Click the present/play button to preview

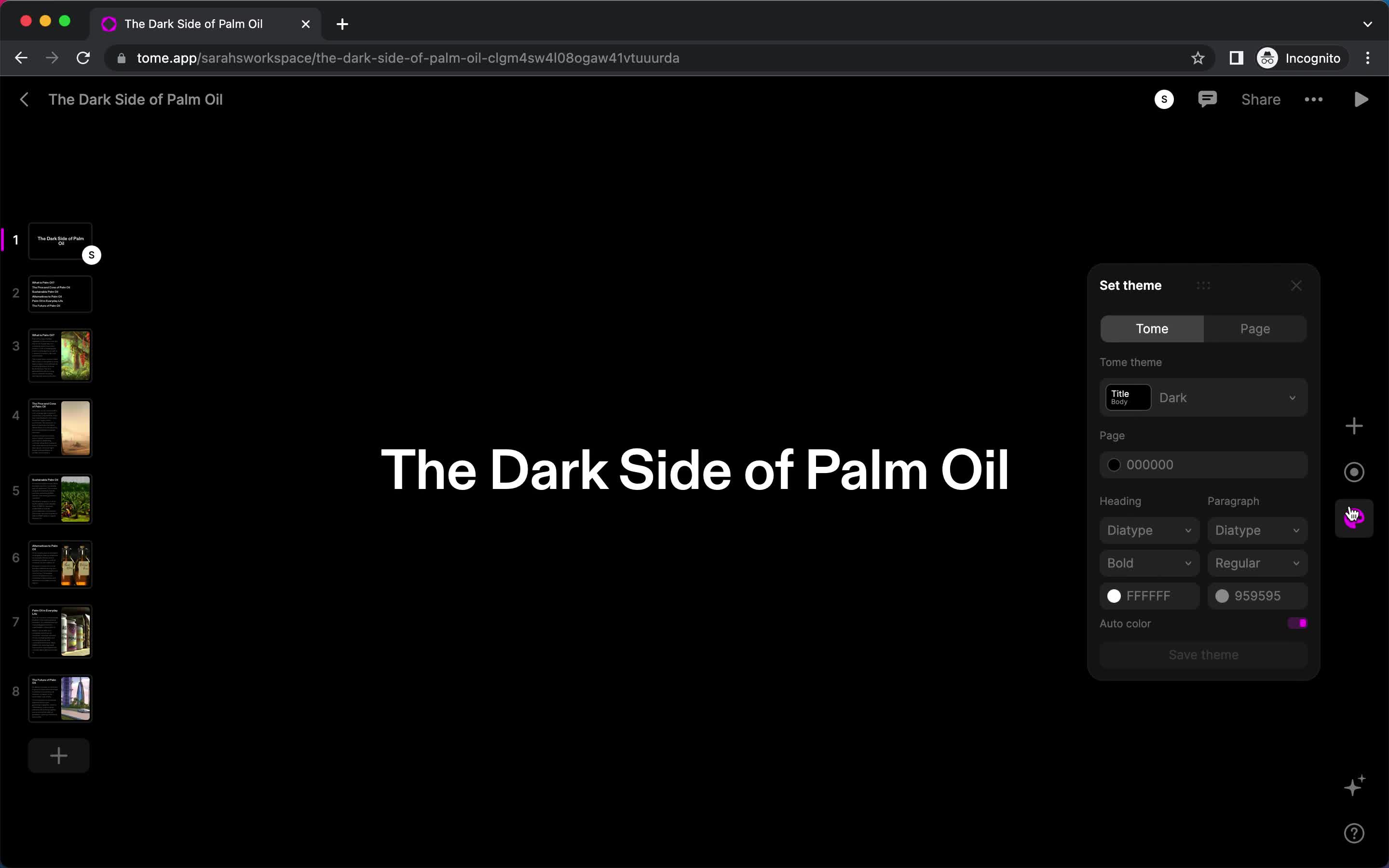[1361, 99]
